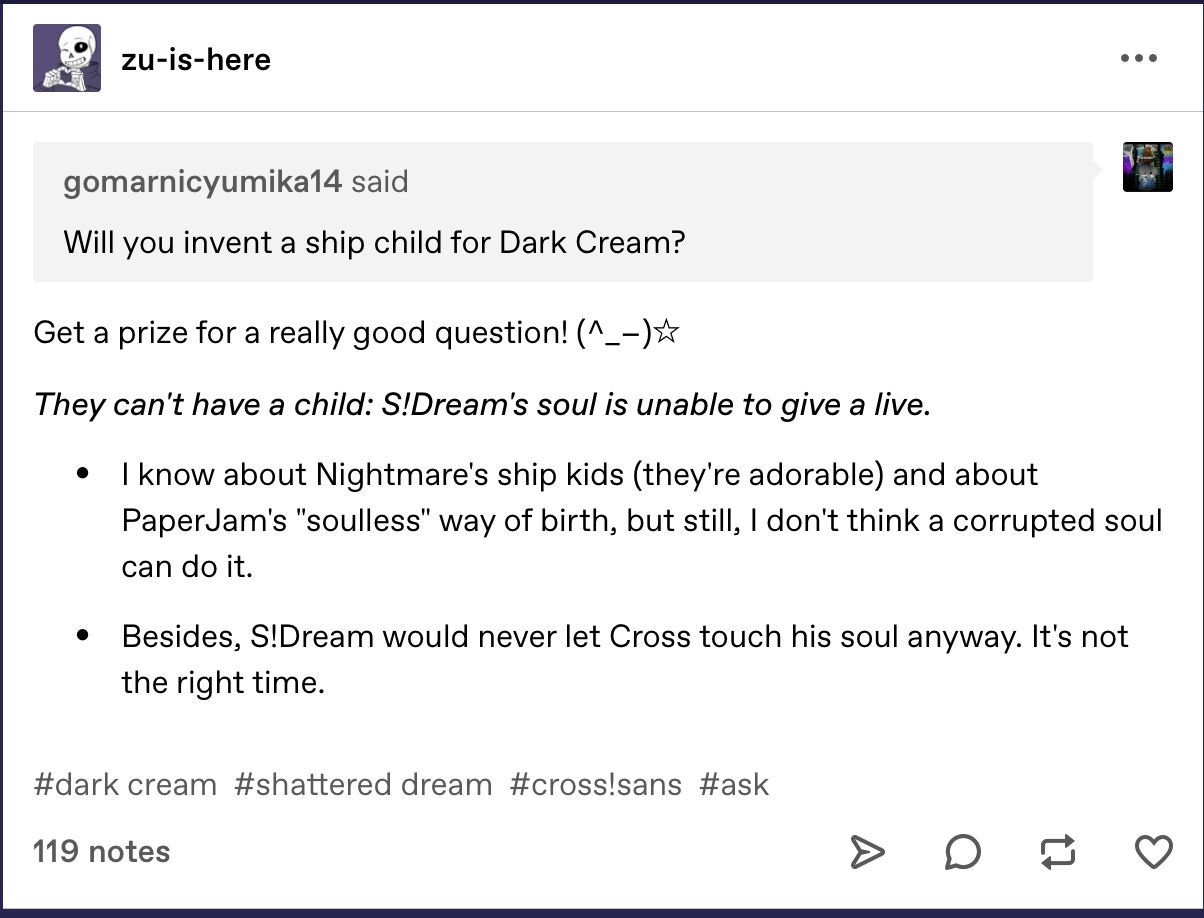Click the "(^_−)☆" emoticon
The image size is (1204, 918).
click(x=629, y=332)
